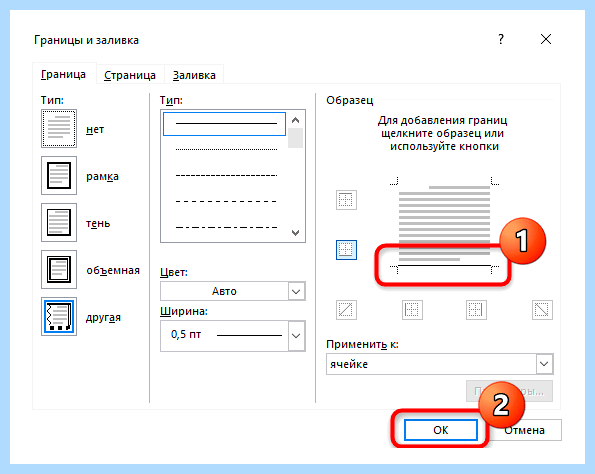Viewport: 595px width, 474px height.
Task: Select the solid line style
Action: [x=224, y=124]
